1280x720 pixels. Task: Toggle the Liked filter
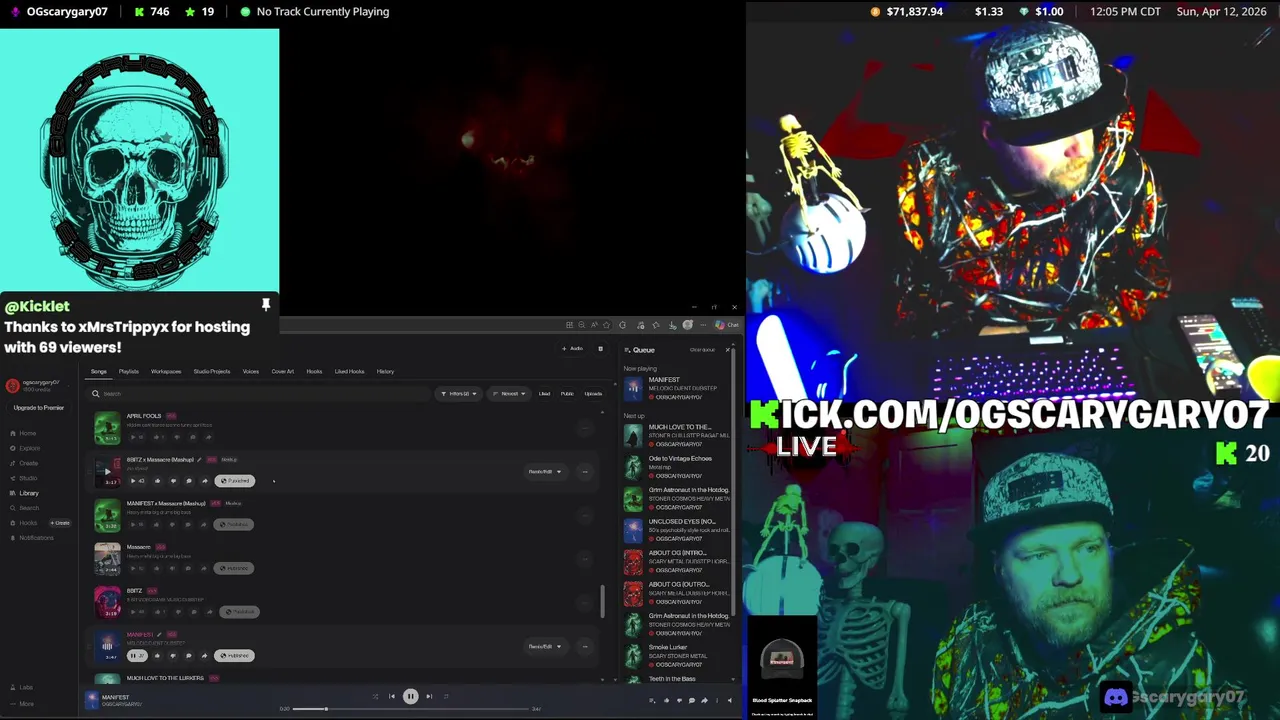544,394
